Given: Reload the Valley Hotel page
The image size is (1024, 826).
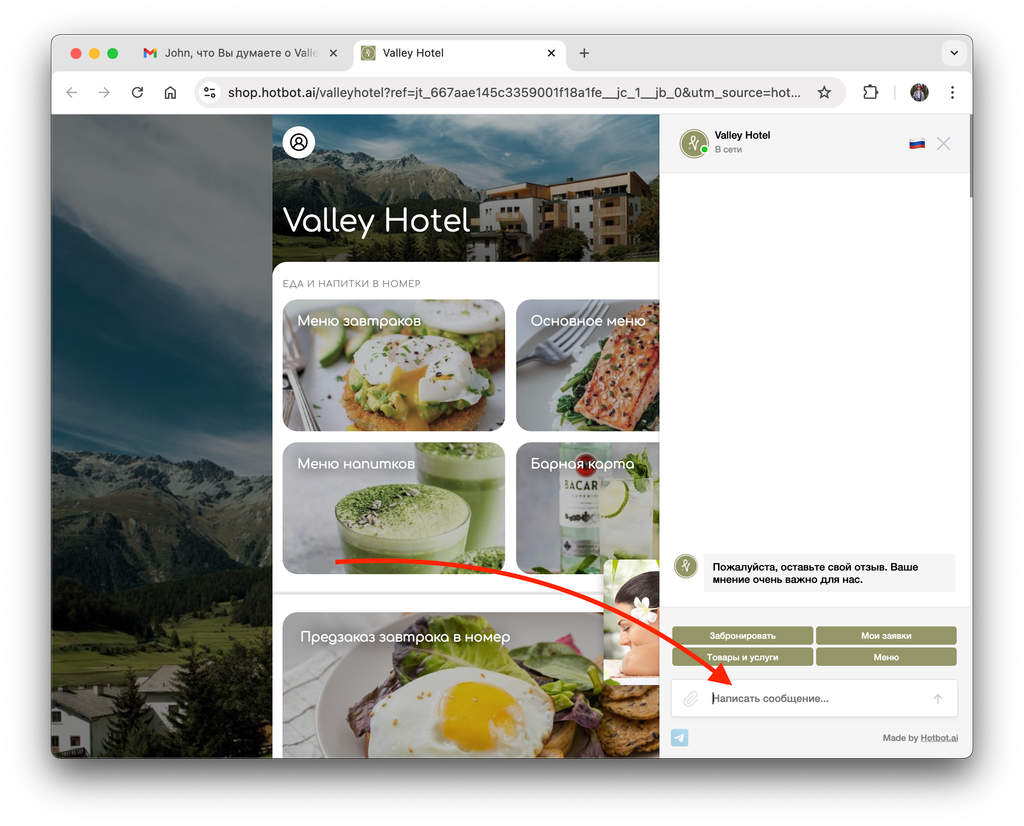Looking at the screenshot, I should 137,93.
